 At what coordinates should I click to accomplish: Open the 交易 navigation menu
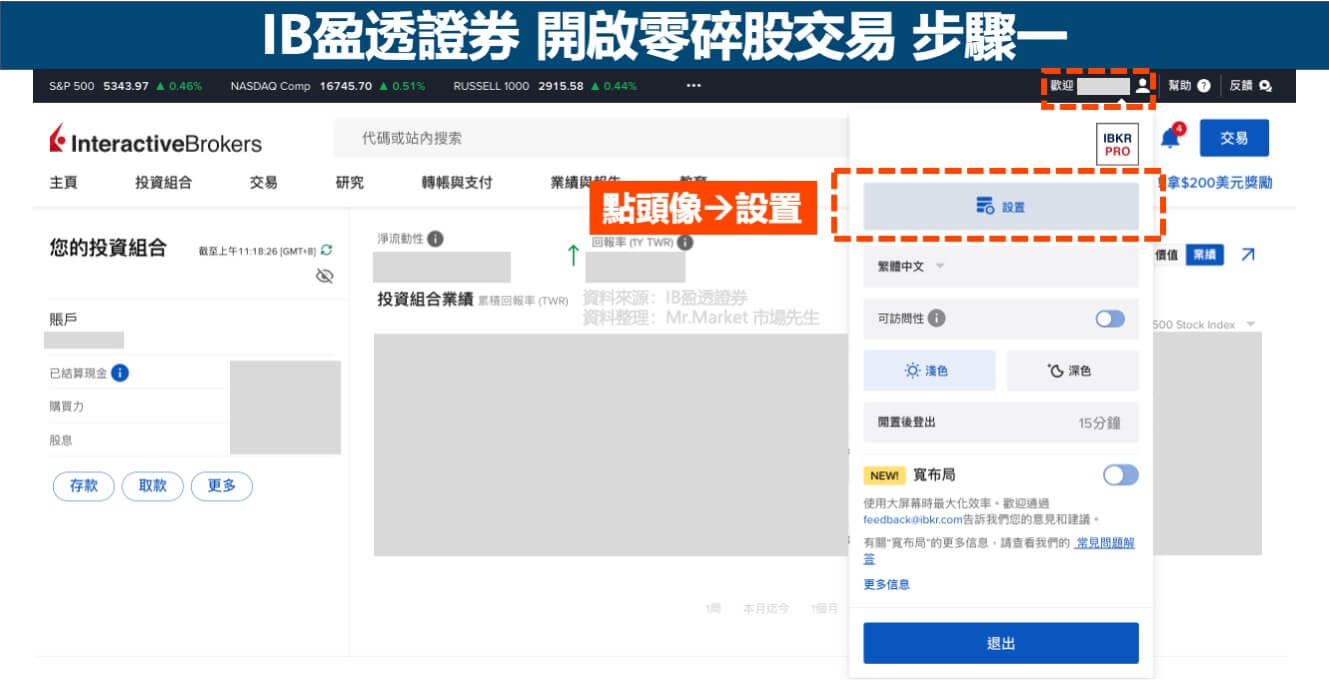pos(264,182)
